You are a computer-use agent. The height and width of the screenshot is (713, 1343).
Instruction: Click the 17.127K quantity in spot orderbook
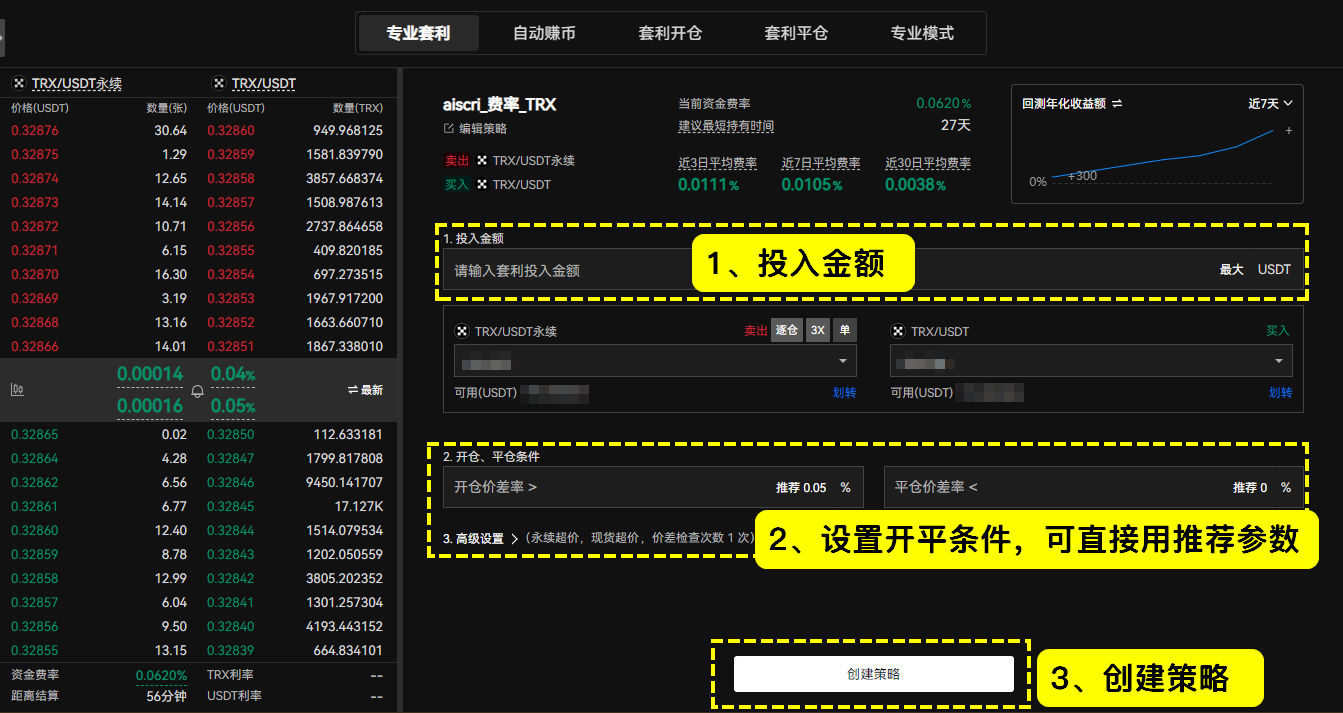(x=359, y=507)
